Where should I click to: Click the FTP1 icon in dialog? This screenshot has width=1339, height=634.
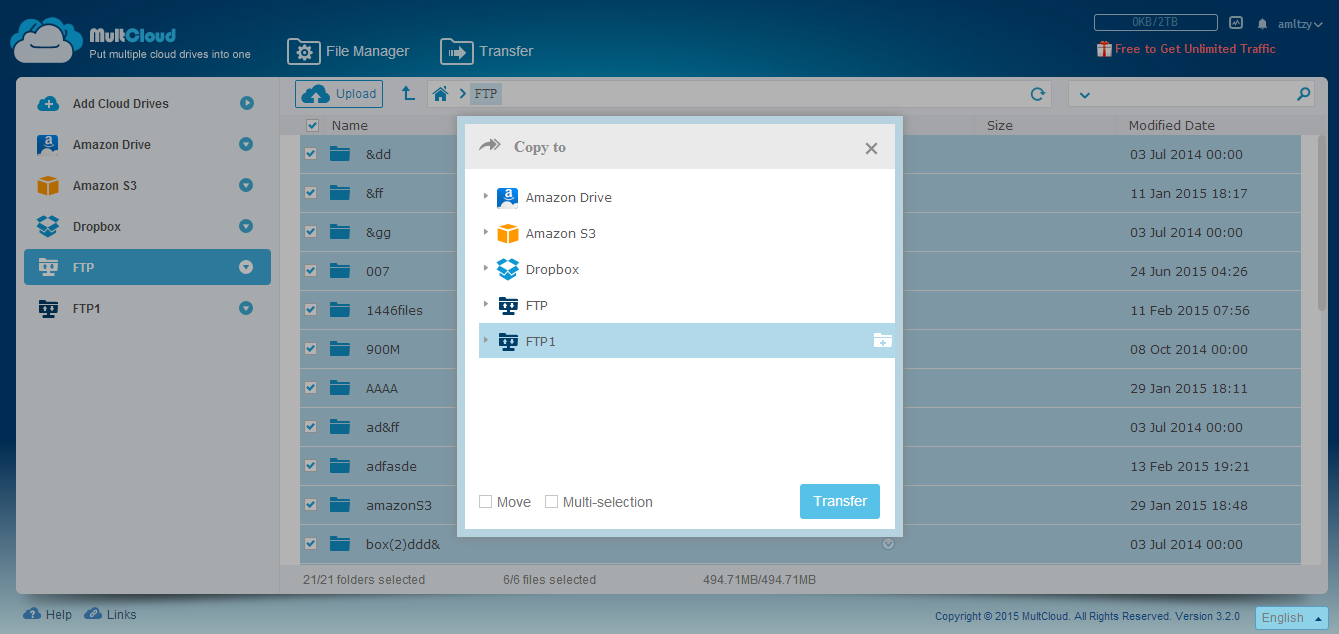coord(508,341)
